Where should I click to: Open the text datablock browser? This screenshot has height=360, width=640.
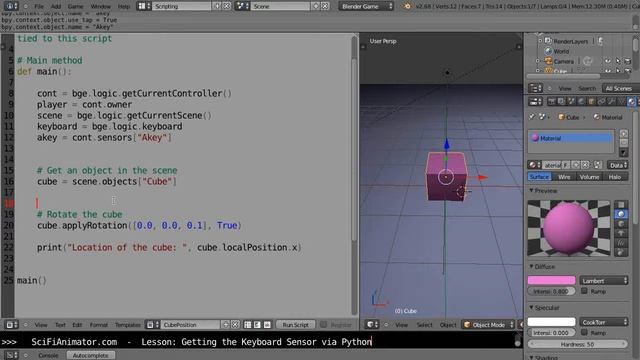(x=153, y=325)
